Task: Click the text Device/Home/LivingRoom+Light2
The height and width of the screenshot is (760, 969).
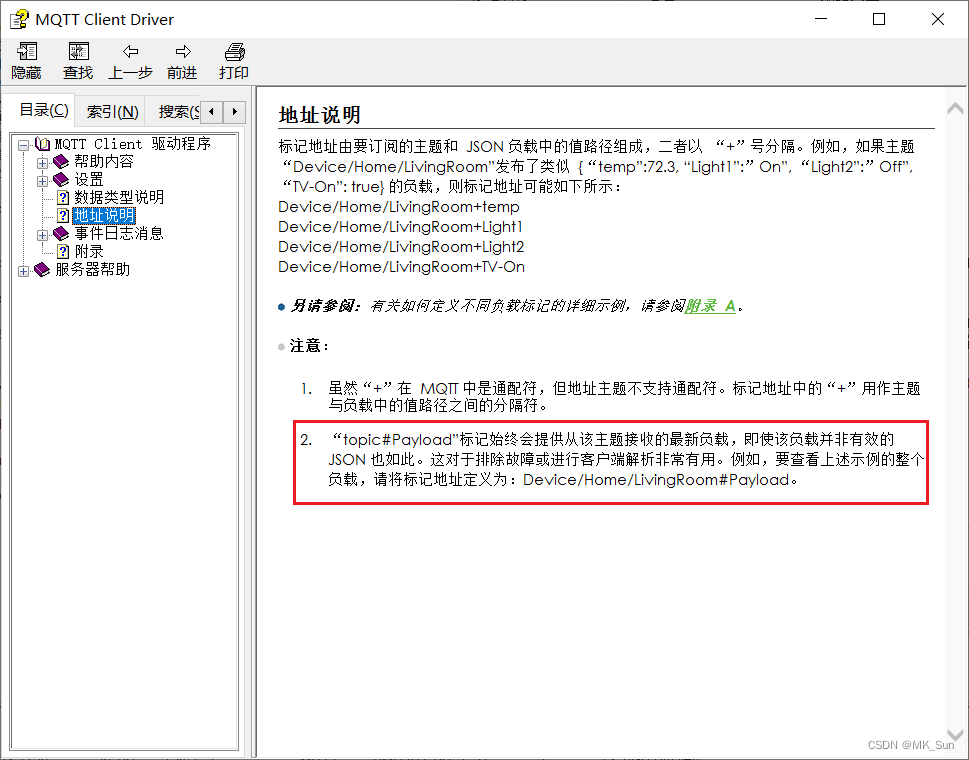Action: click(401, 247)
